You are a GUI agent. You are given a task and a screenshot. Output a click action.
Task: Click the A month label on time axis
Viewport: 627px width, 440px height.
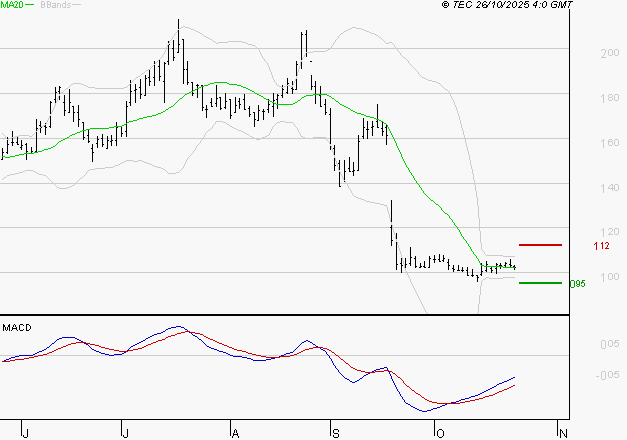pos(236,434)
